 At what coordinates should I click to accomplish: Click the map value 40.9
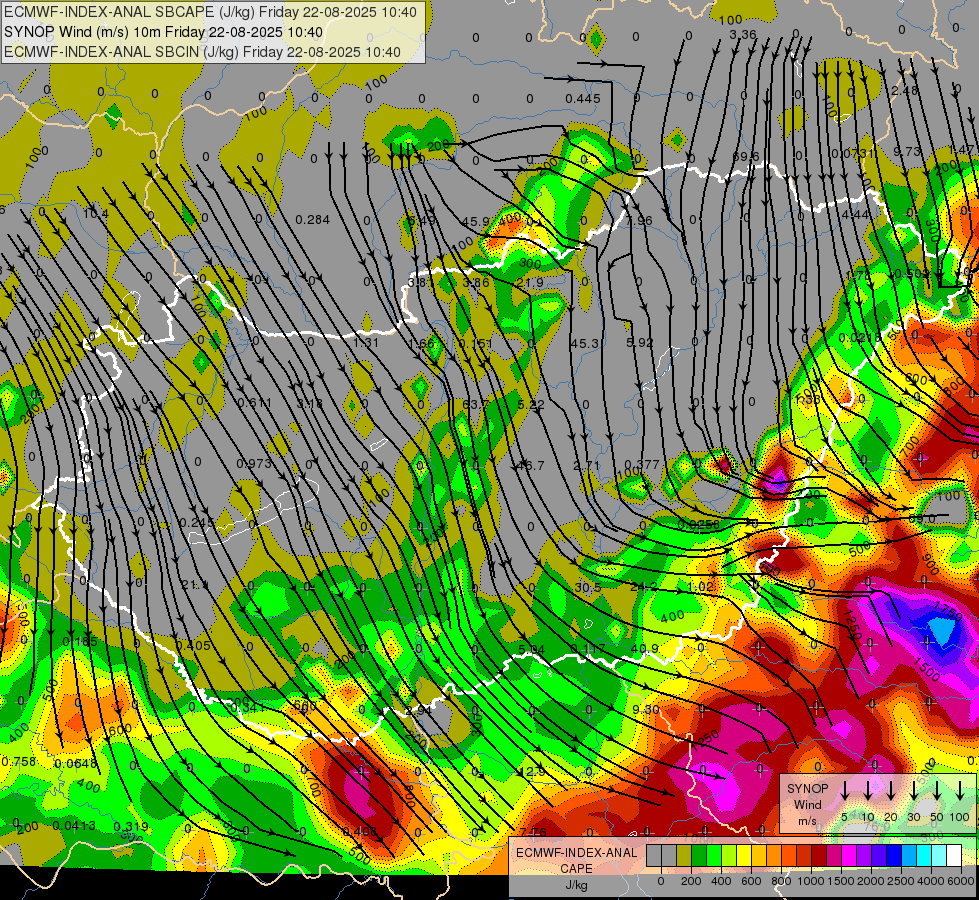tap(644, 649)
